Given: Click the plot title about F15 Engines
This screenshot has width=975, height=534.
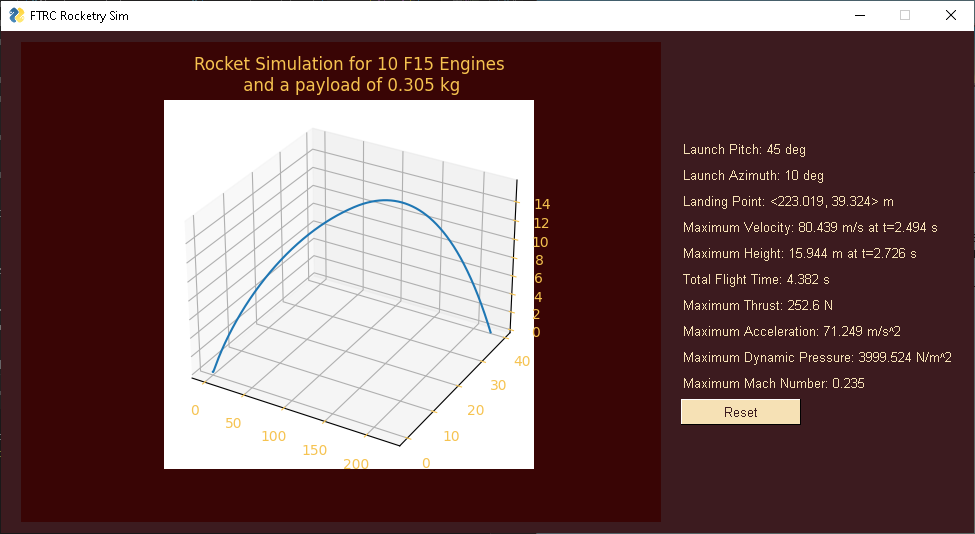Looking at the screenshot, I should tap(349, 74).
